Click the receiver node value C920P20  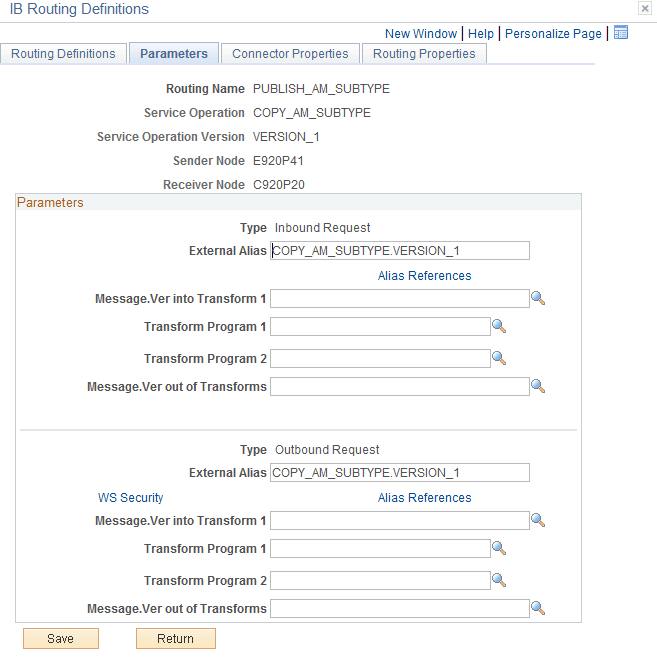pos(279,185)
